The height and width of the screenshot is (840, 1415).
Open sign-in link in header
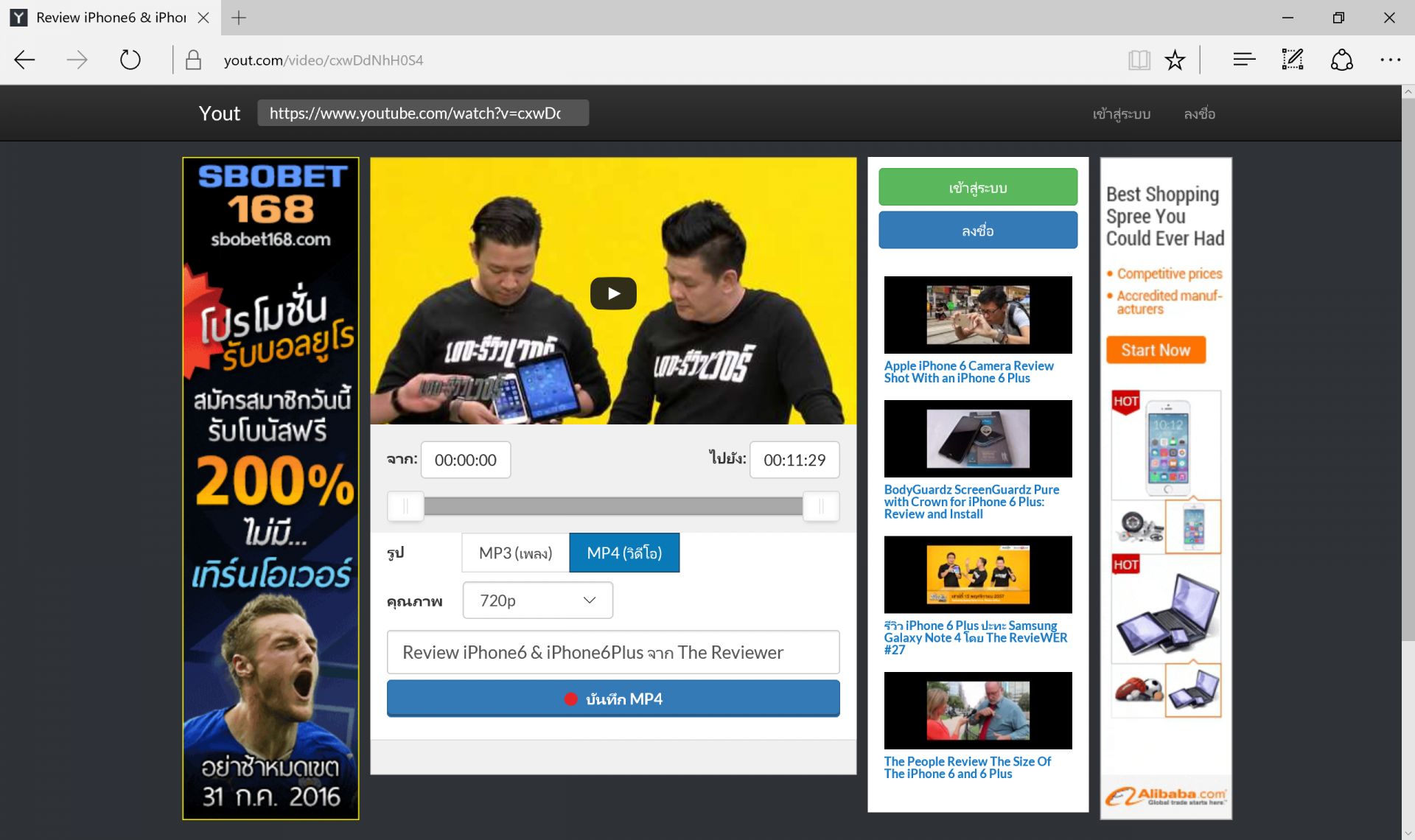tap(1122, 113)
